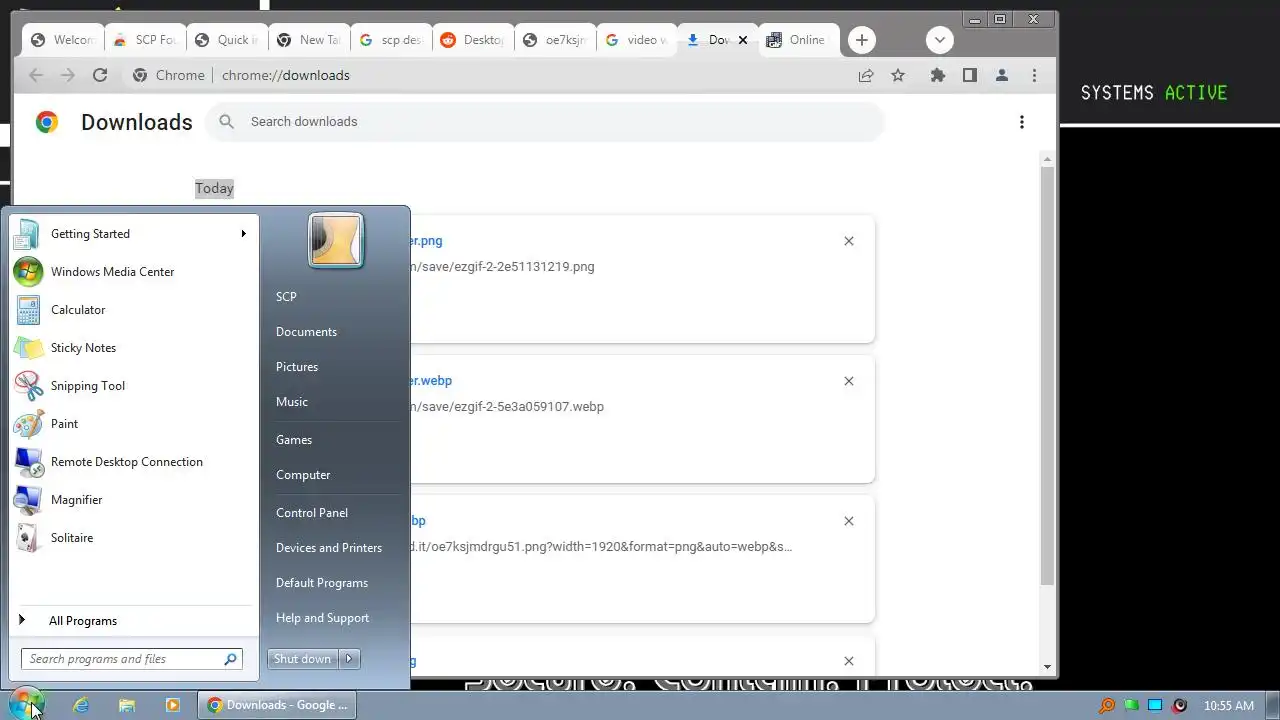Click the chrome://downloads address bar
The image size is (1280, 720).
pos(488,75)
